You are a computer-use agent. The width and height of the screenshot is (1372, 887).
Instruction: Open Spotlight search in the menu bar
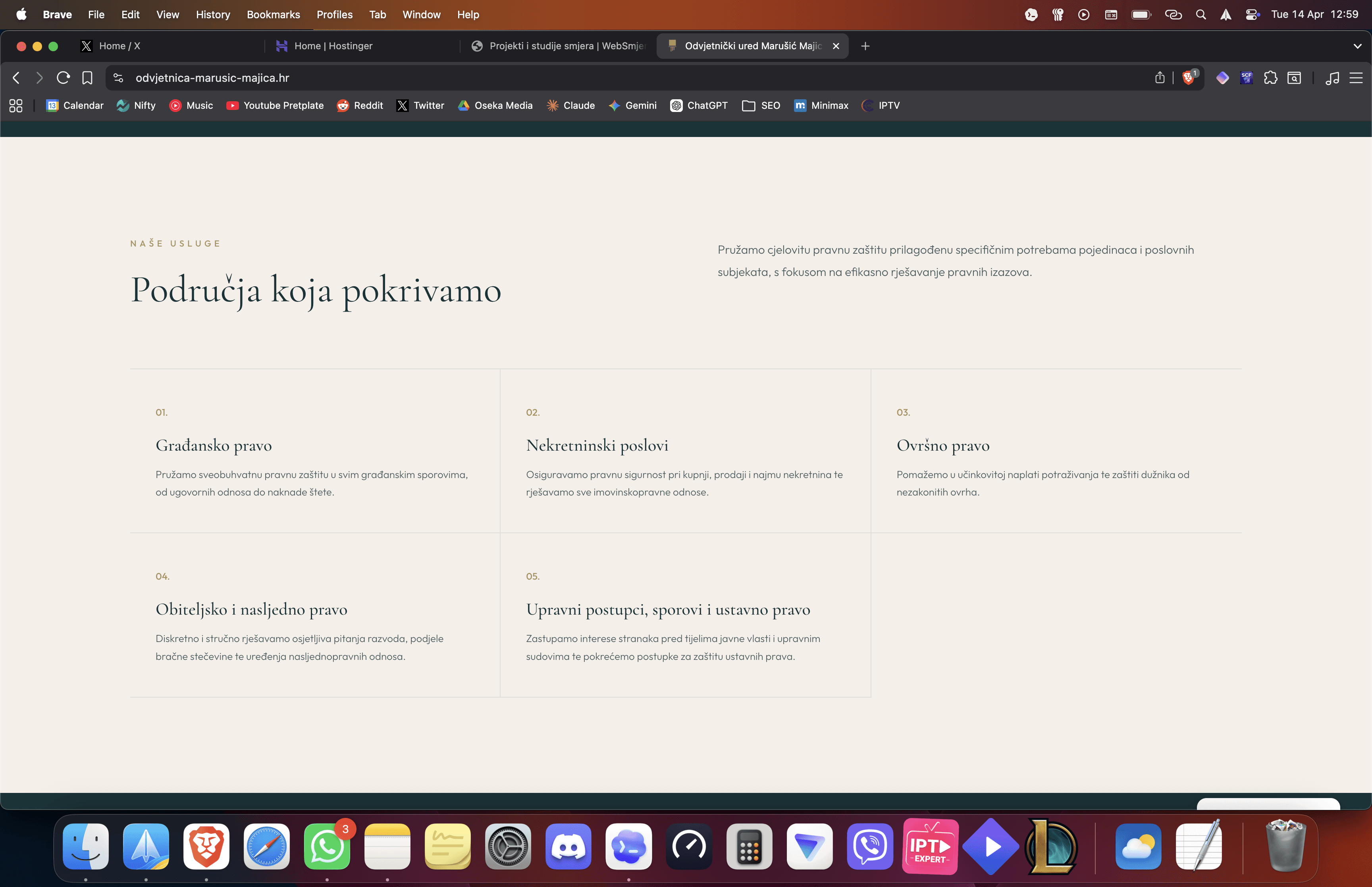(x=1200, y=14)
